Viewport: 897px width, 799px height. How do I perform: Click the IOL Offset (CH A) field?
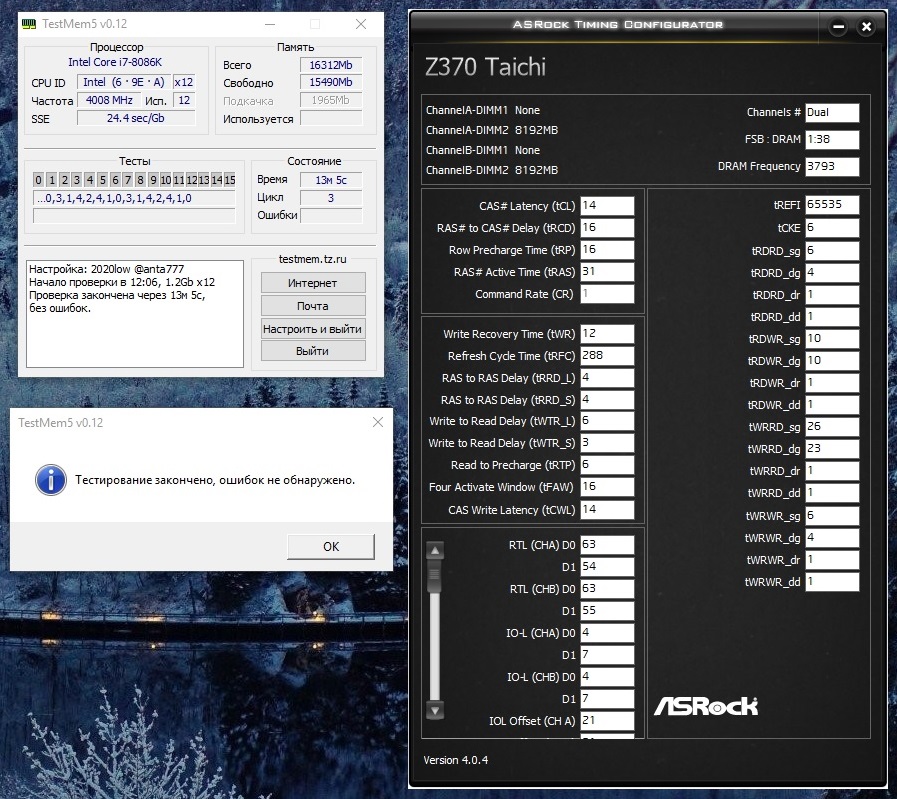pos(607,721)
